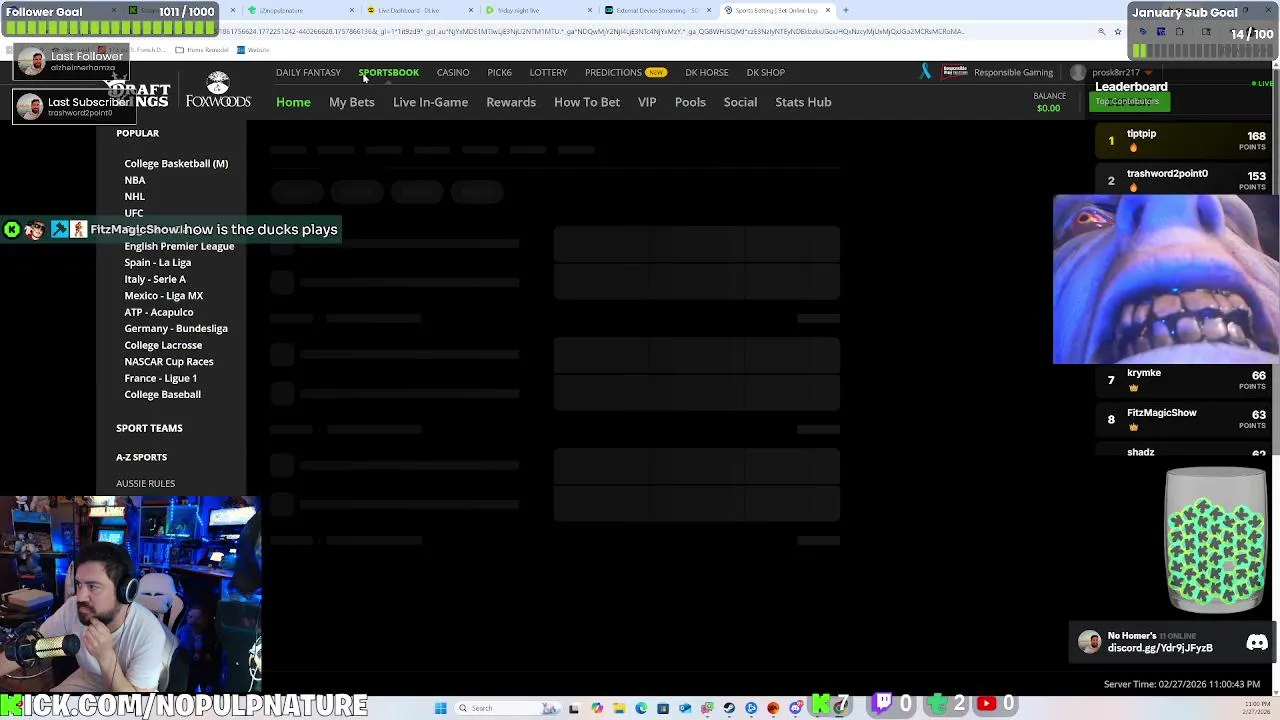Close the External Device Streaming tab
This screenshot has width=1280, height=720.
[709, 10]
